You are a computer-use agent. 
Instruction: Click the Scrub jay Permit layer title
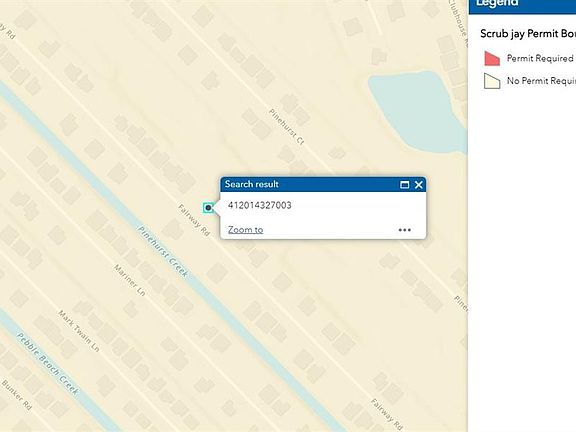point(528,34)
